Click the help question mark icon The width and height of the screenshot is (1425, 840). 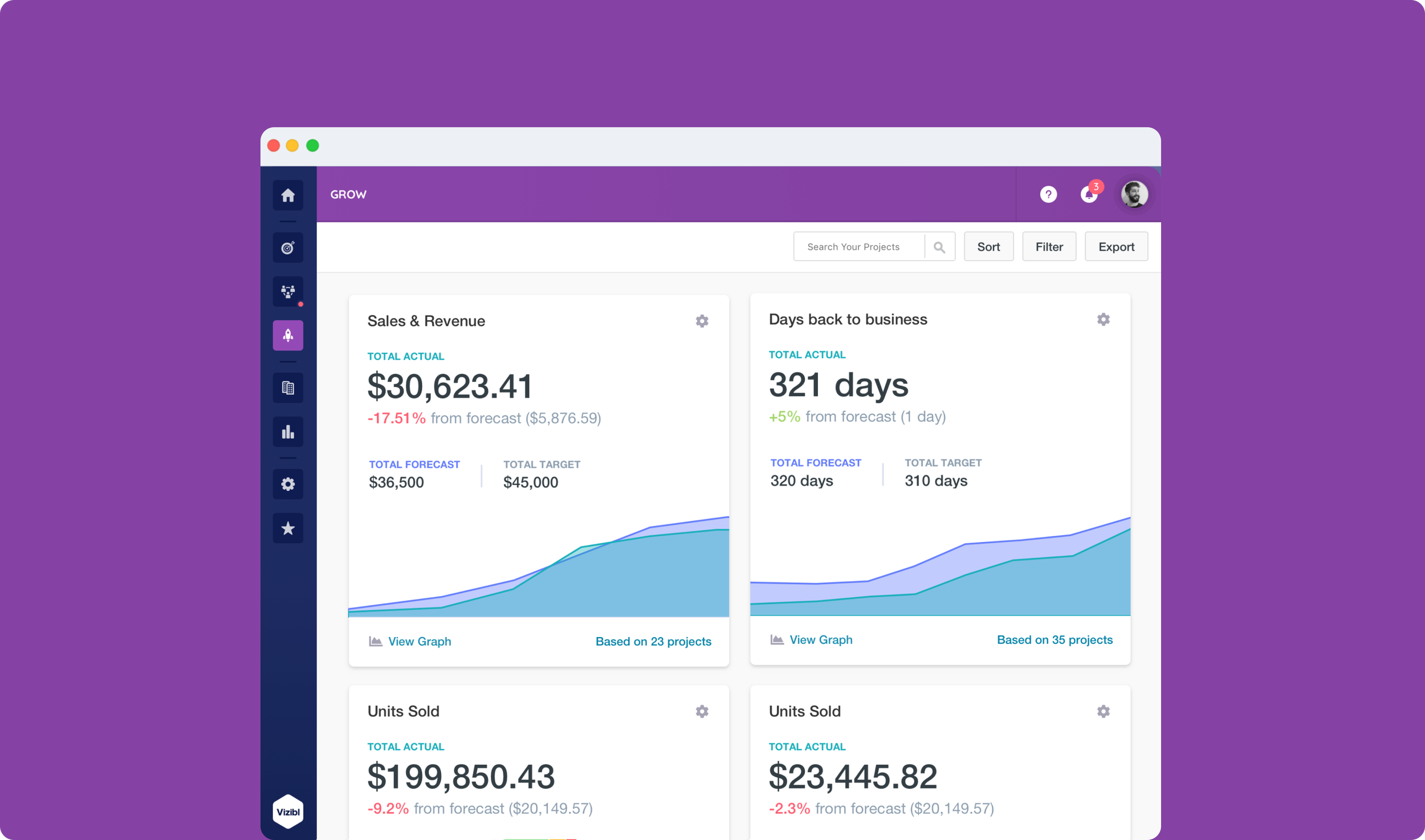(x=1048, y=194)
